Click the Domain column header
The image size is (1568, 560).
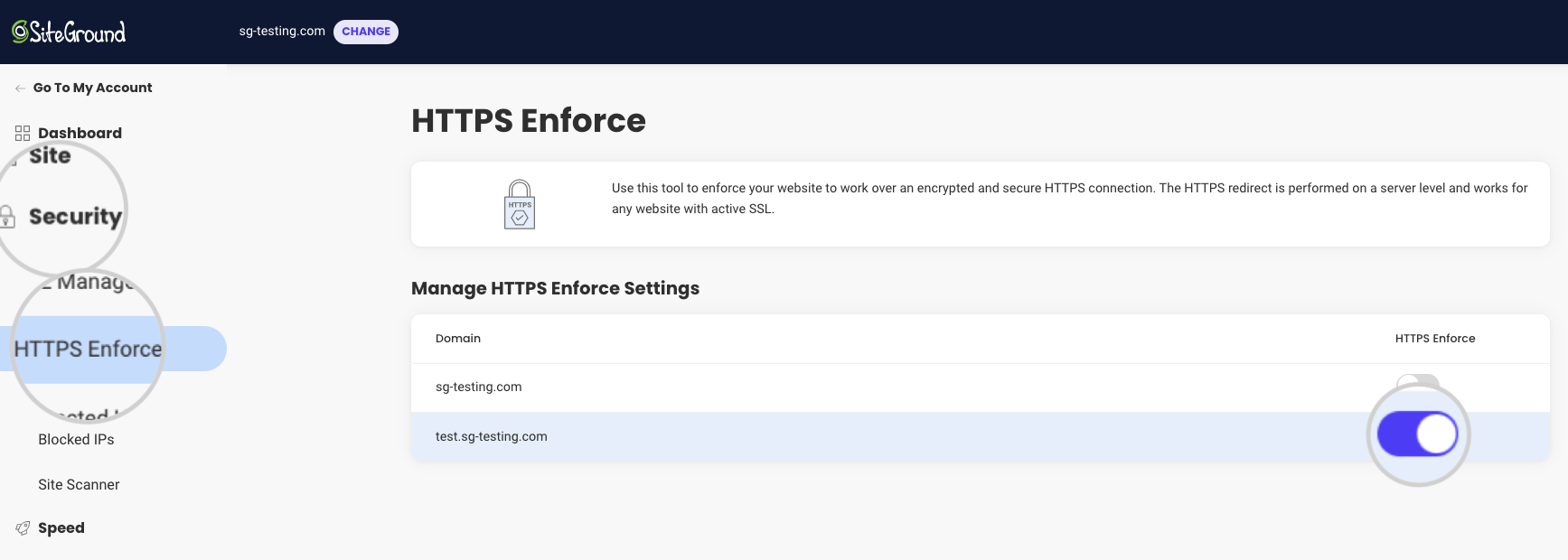458,339
